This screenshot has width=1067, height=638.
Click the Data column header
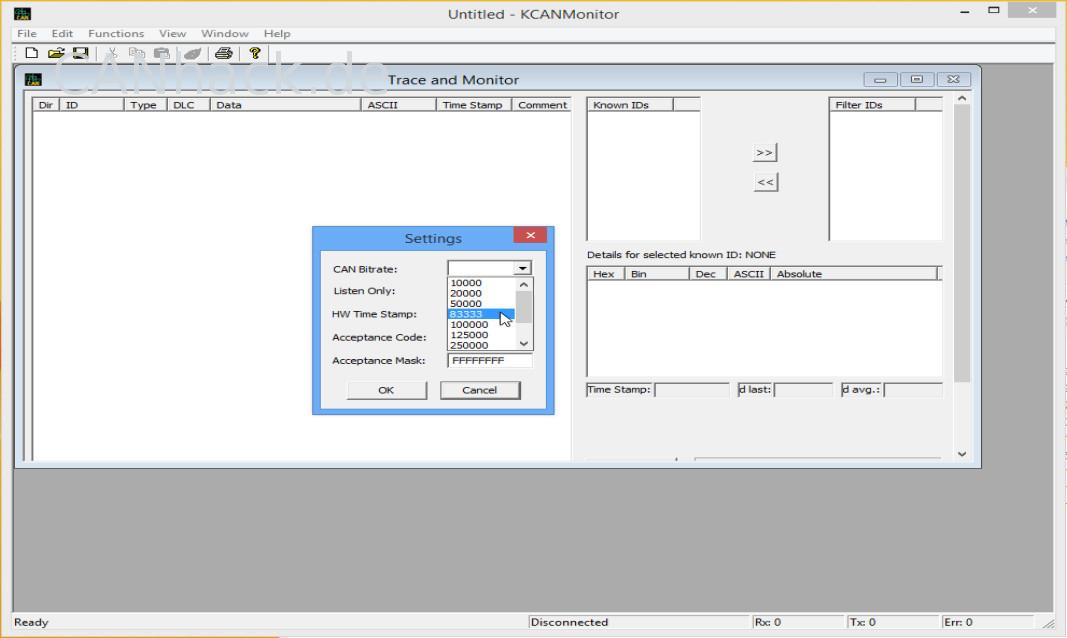(285, 105)
